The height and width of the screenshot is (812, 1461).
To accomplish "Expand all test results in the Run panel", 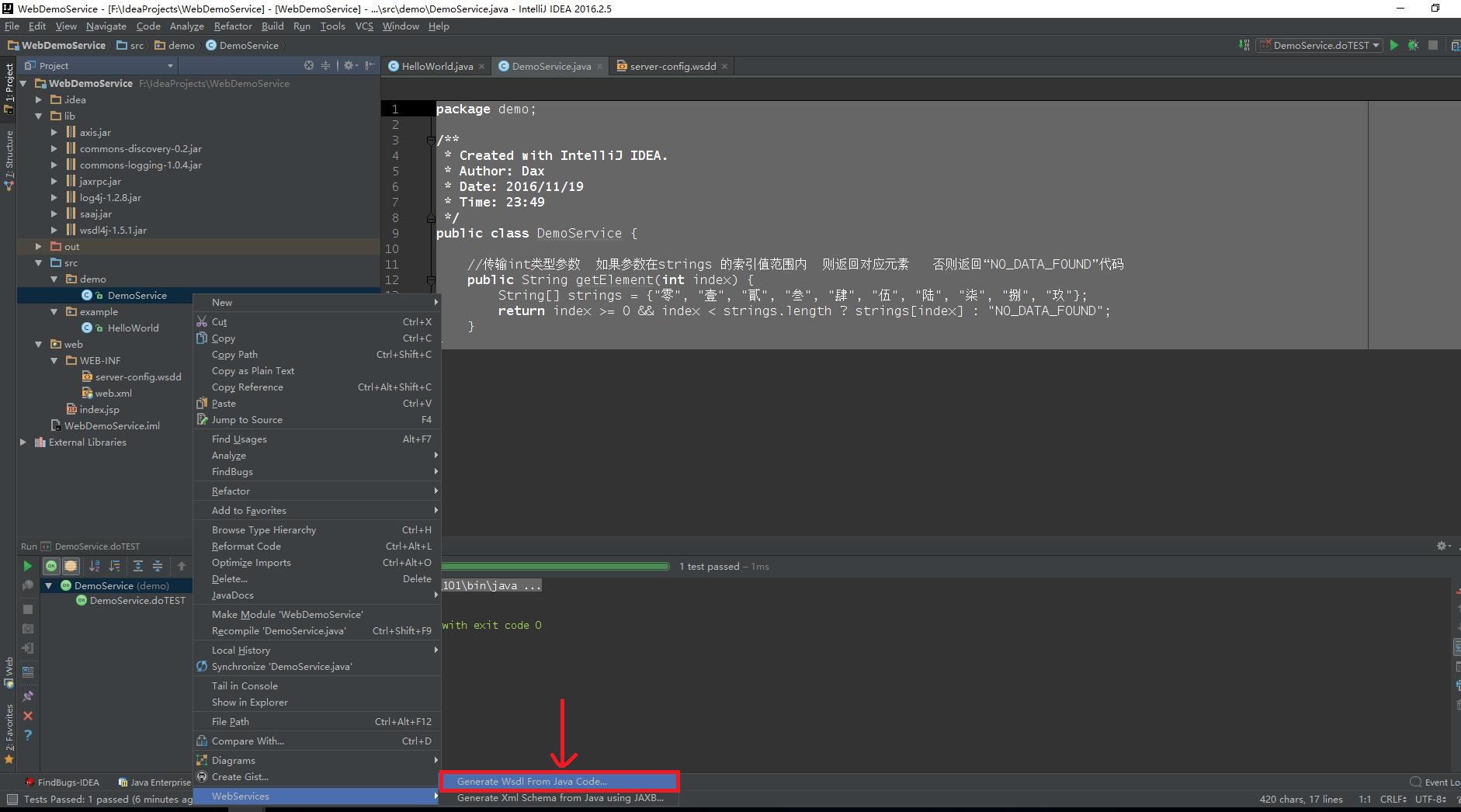I will (x=138, y=566).
